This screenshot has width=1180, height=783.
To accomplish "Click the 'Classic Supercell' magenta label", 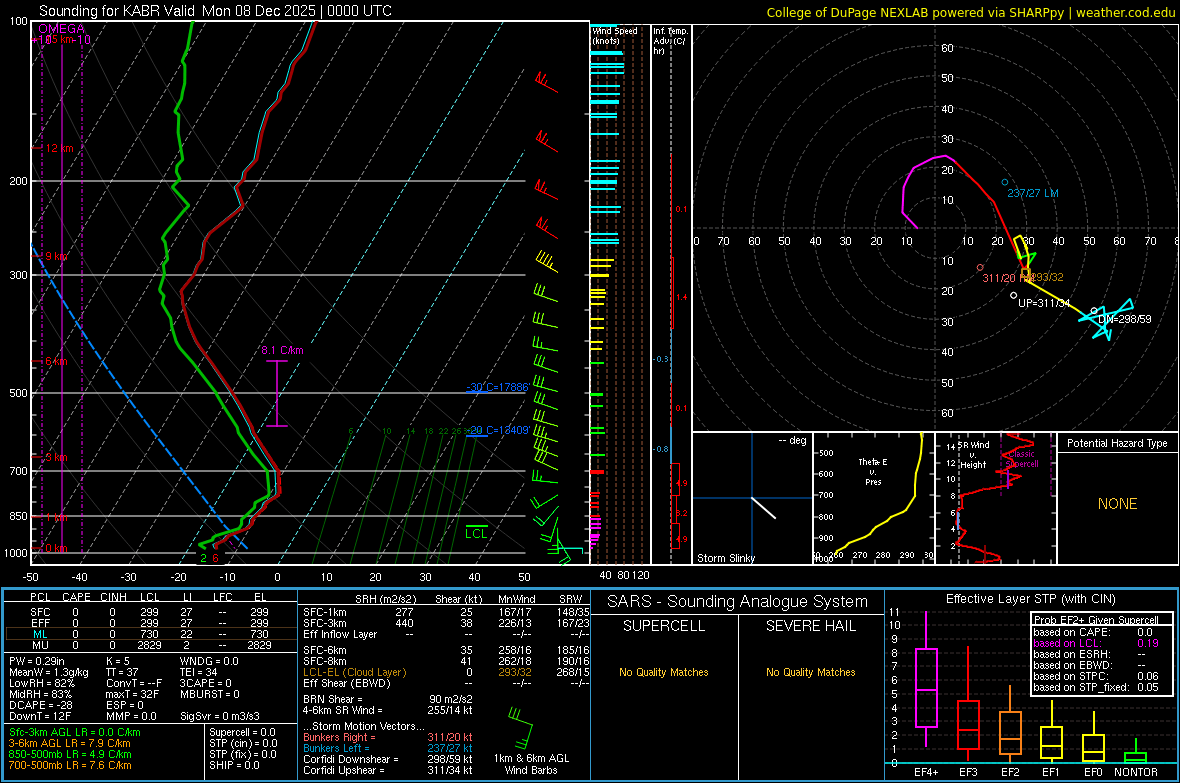I will coord(1021,459).
